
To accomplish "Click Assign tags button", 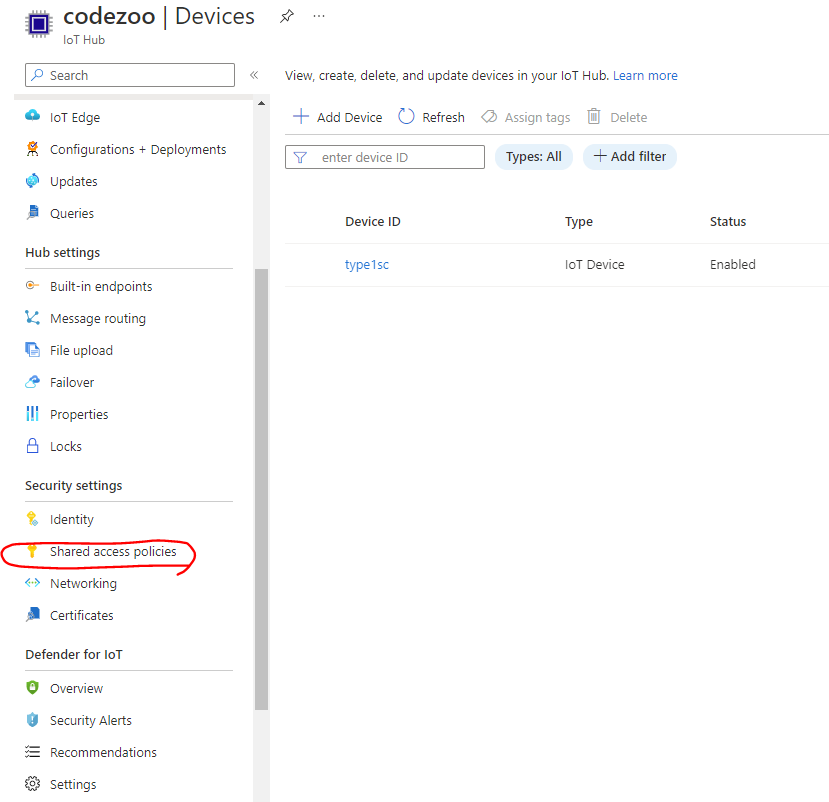I will coord(526,117).
